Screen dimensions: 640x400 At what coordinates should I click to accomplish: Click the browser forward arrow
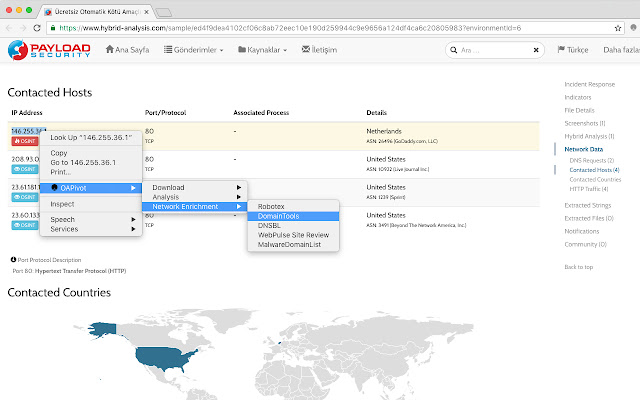coord(30,28)
